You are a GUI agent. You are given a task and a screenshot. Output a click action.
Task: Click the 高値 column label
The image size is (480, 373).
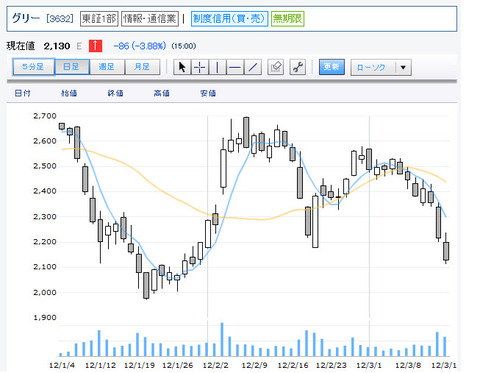point(162,93)
